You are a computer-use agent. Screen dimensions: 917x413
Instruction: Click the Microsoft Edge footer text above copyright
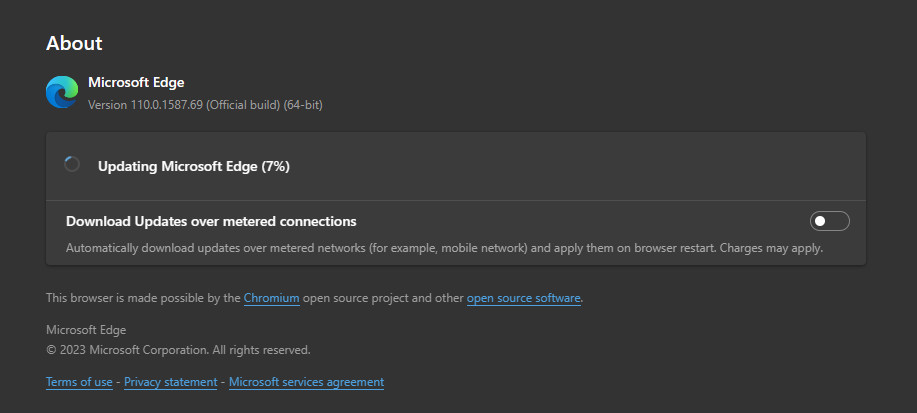86,330
